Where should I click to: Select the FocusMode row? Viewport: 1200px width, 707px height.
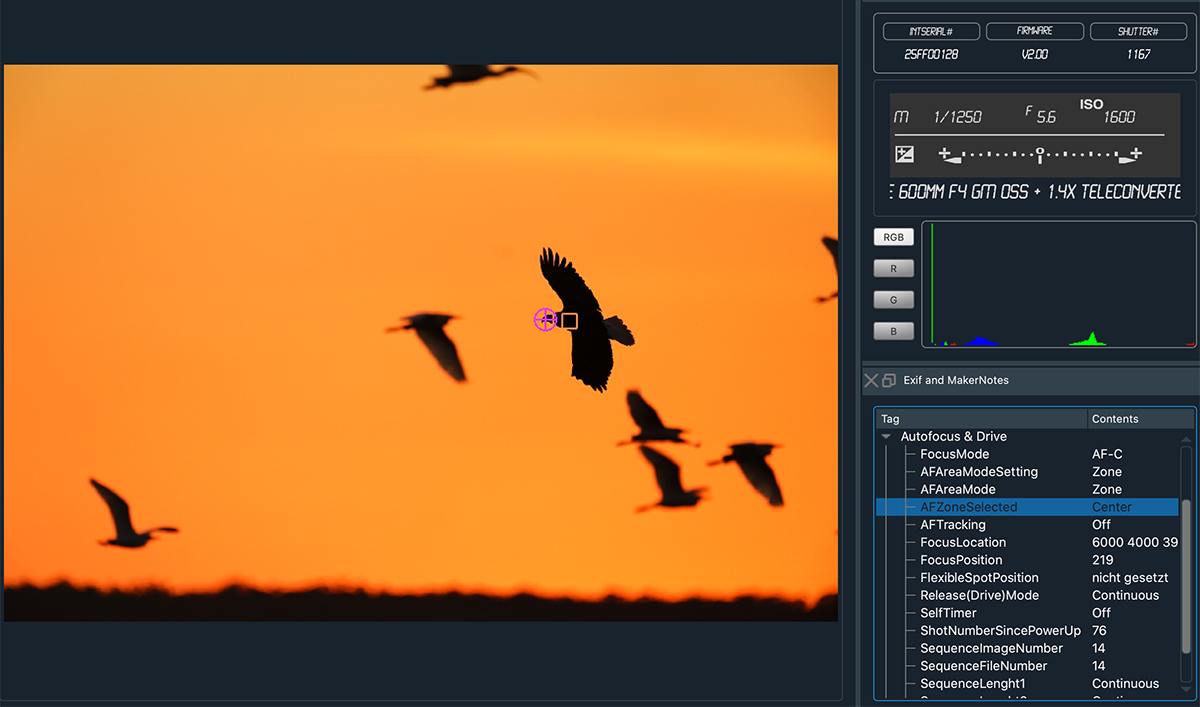pos(1027,454)
